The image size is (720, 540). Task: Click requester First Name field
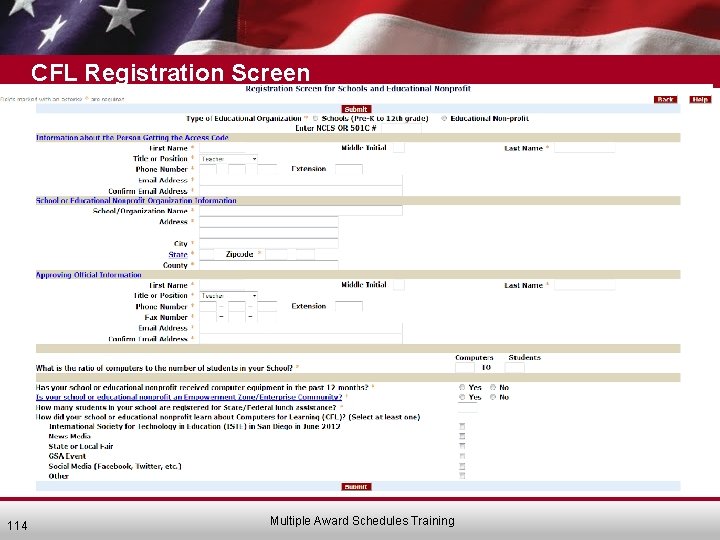tap(221, 148)
